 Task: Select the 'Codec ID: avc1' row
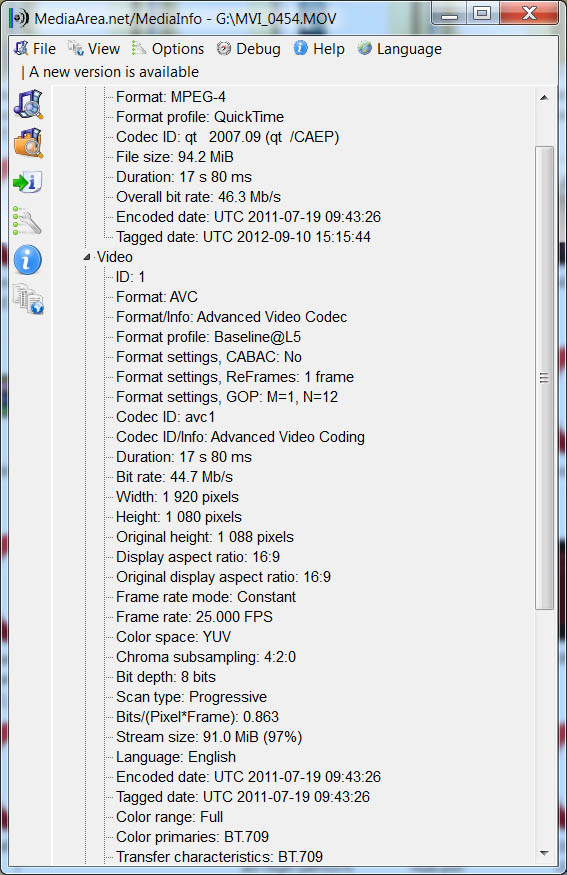(x=166, y=417)
